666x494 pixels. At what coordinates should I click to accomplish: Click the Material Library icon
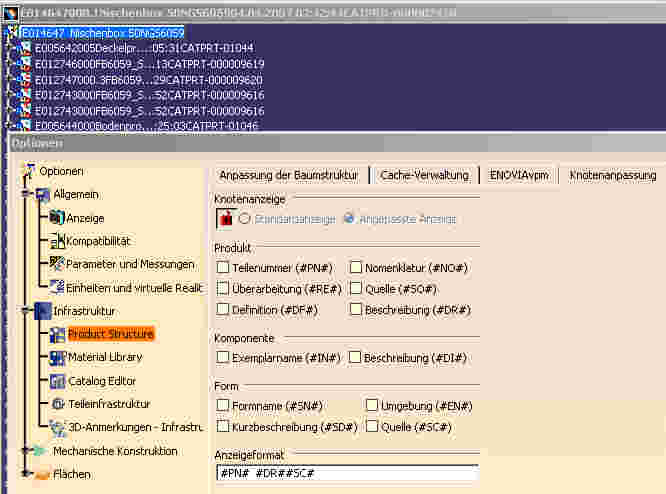click(57, 357)
